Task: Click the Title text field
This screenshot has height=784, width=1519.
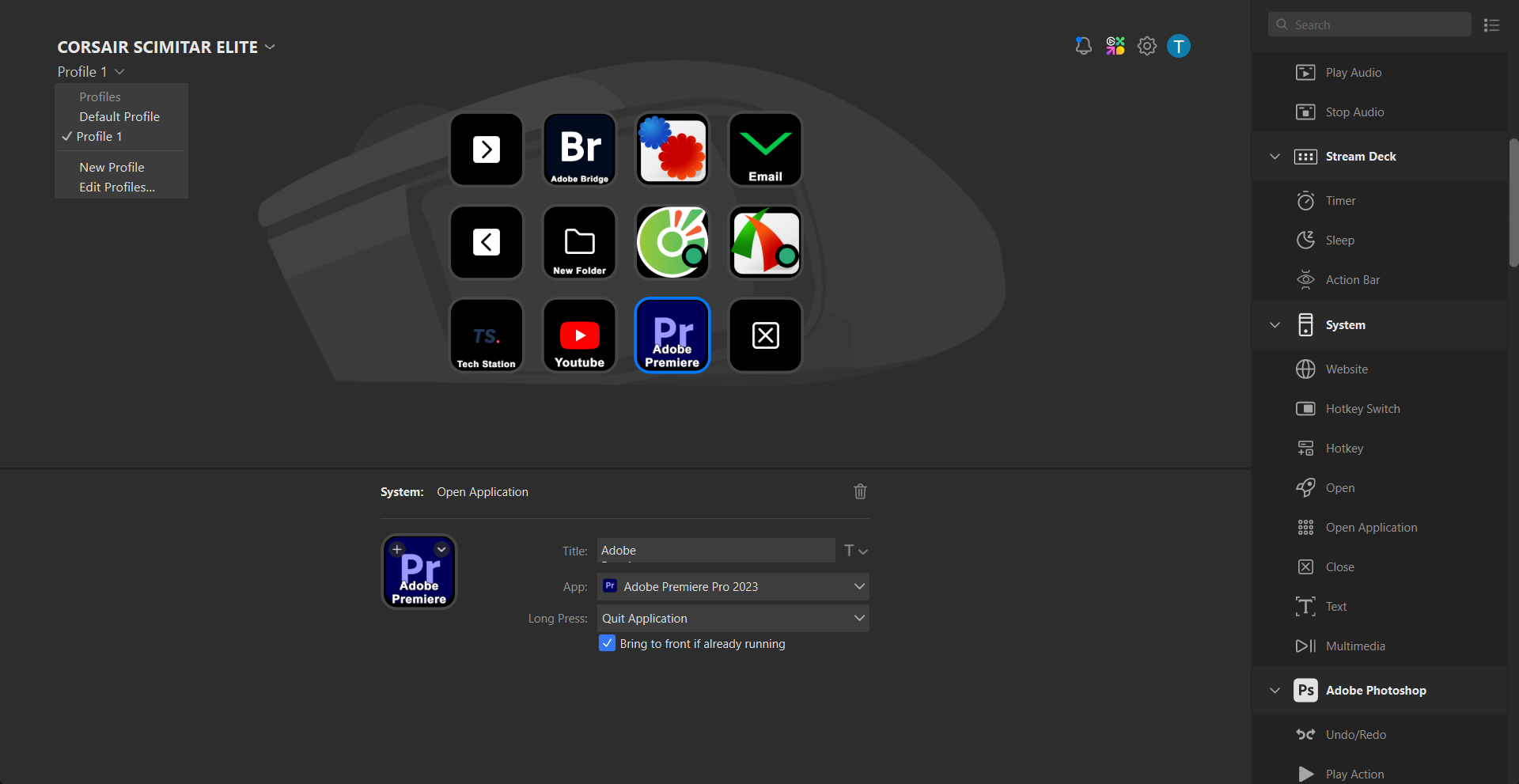Action: [x=715, y=551]
